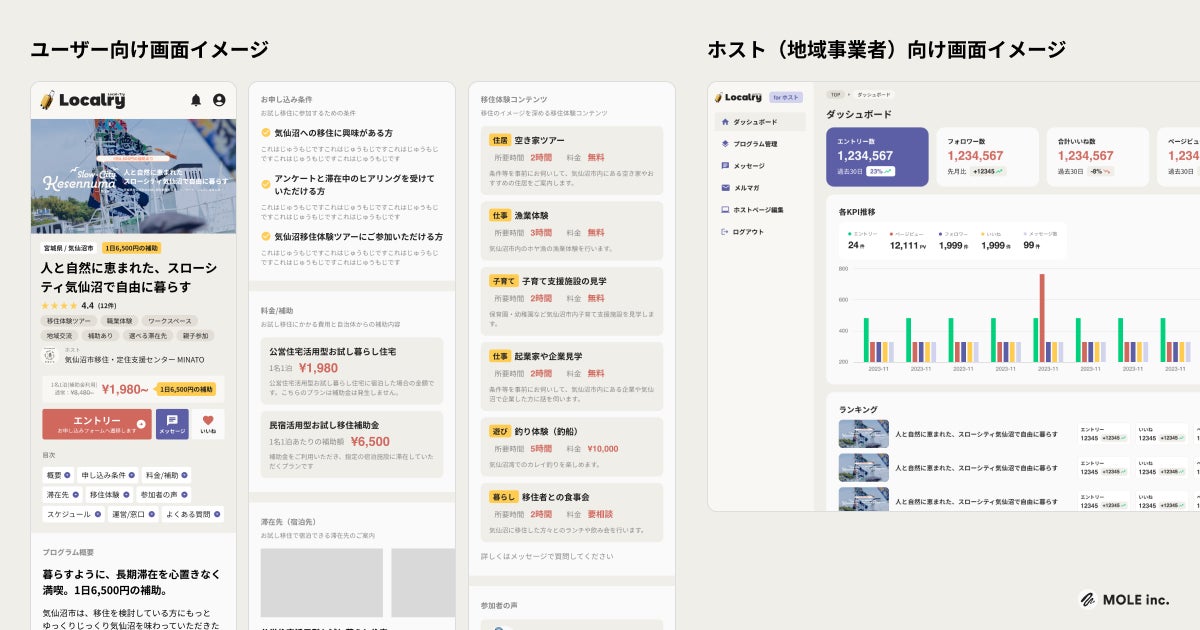Open ダッシュボード in host sidebar

coord(760,122)
